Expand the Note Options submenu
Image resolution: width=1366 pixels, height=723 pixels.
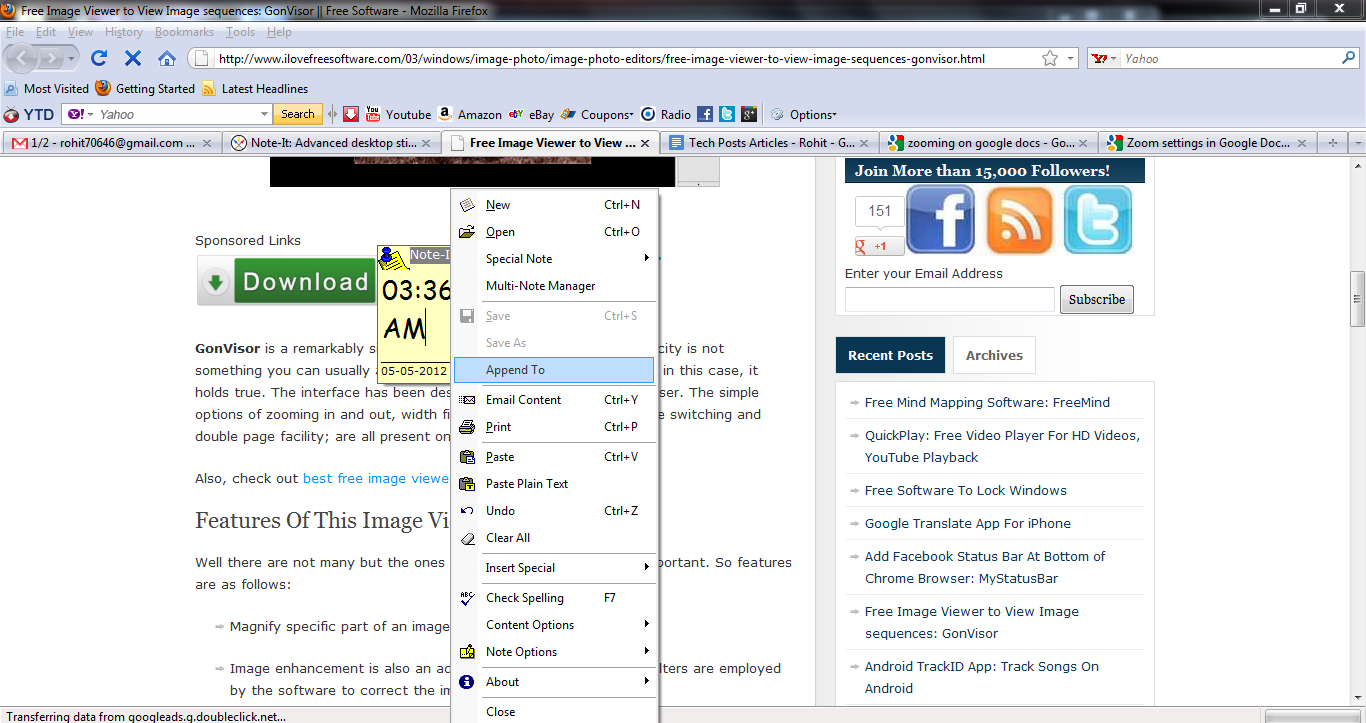click(x=556, y=652)
